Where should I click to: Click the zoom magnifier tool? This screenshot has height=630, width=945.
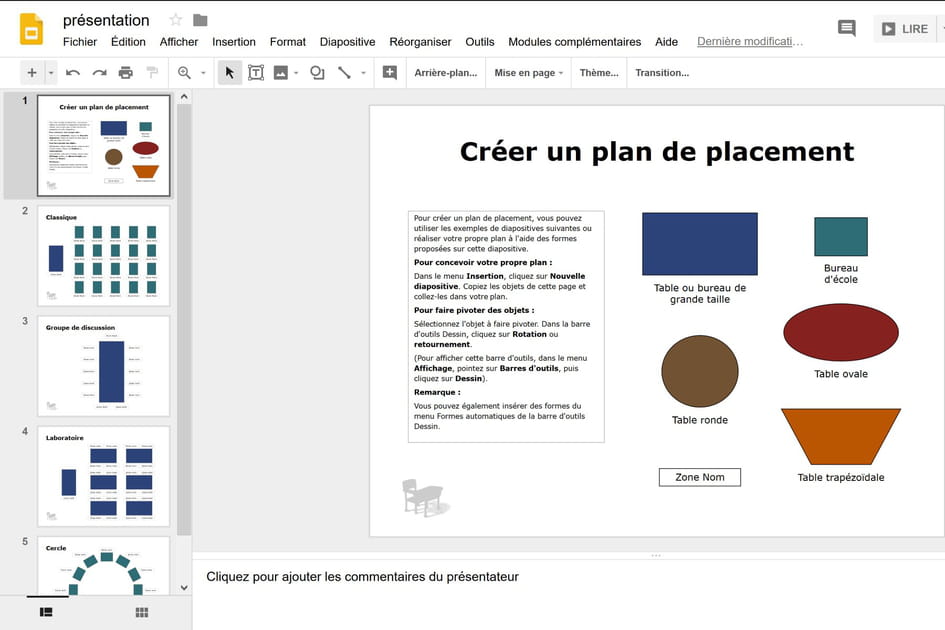184,73
